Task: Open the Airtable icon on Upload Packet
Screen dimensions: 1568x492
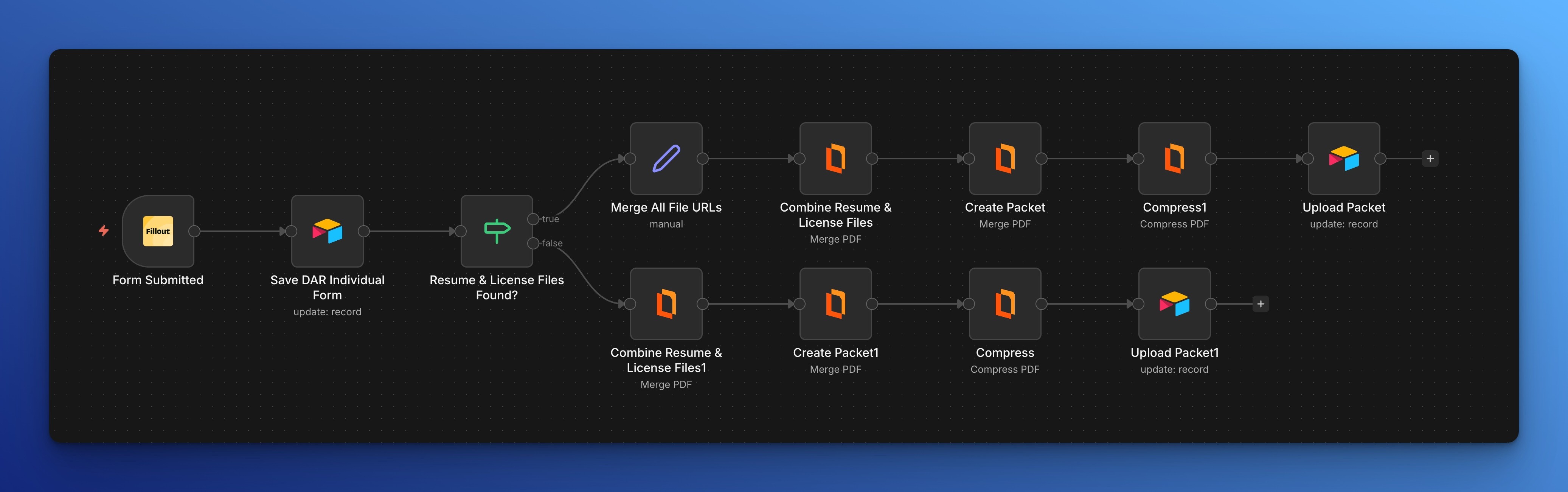Action: coord(1344,158)
